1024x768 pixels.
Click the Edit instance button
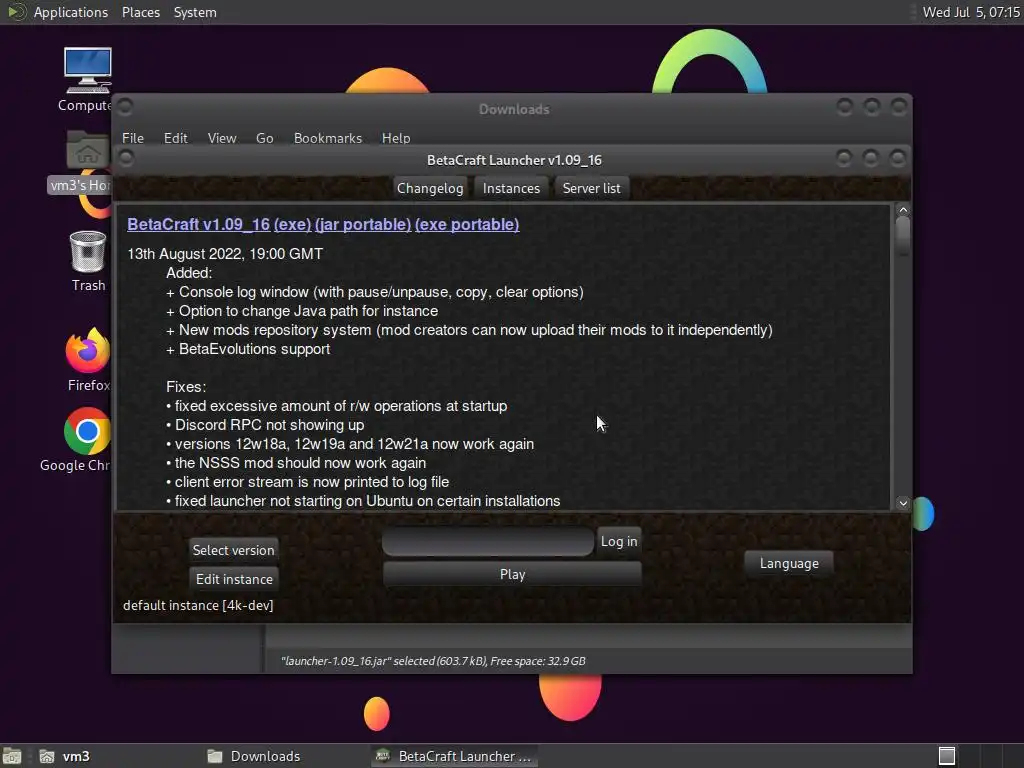pos(234,579)
